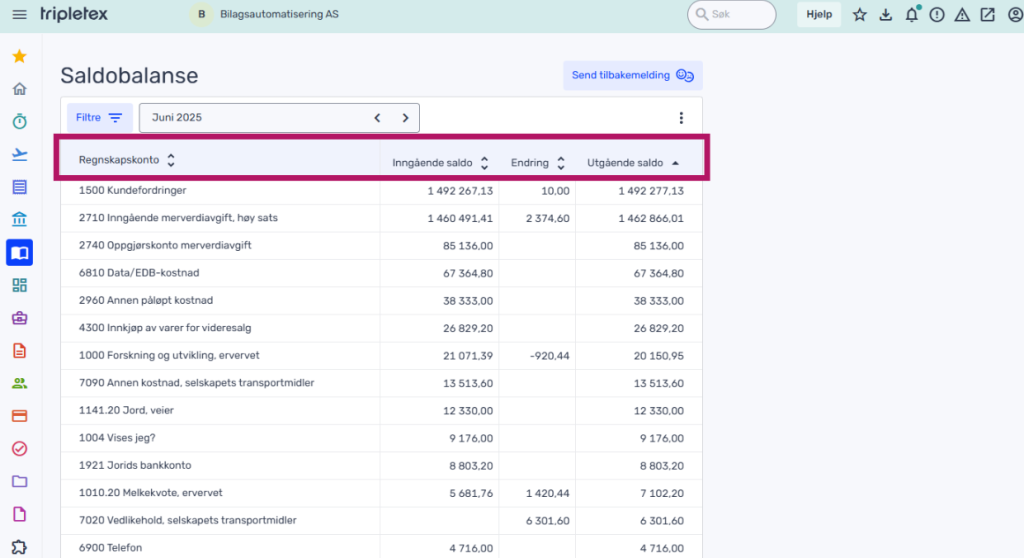The image size is (1024, 558).
Task: Click the Utgående saldo value 1 492 277,13
Action: 651,191
